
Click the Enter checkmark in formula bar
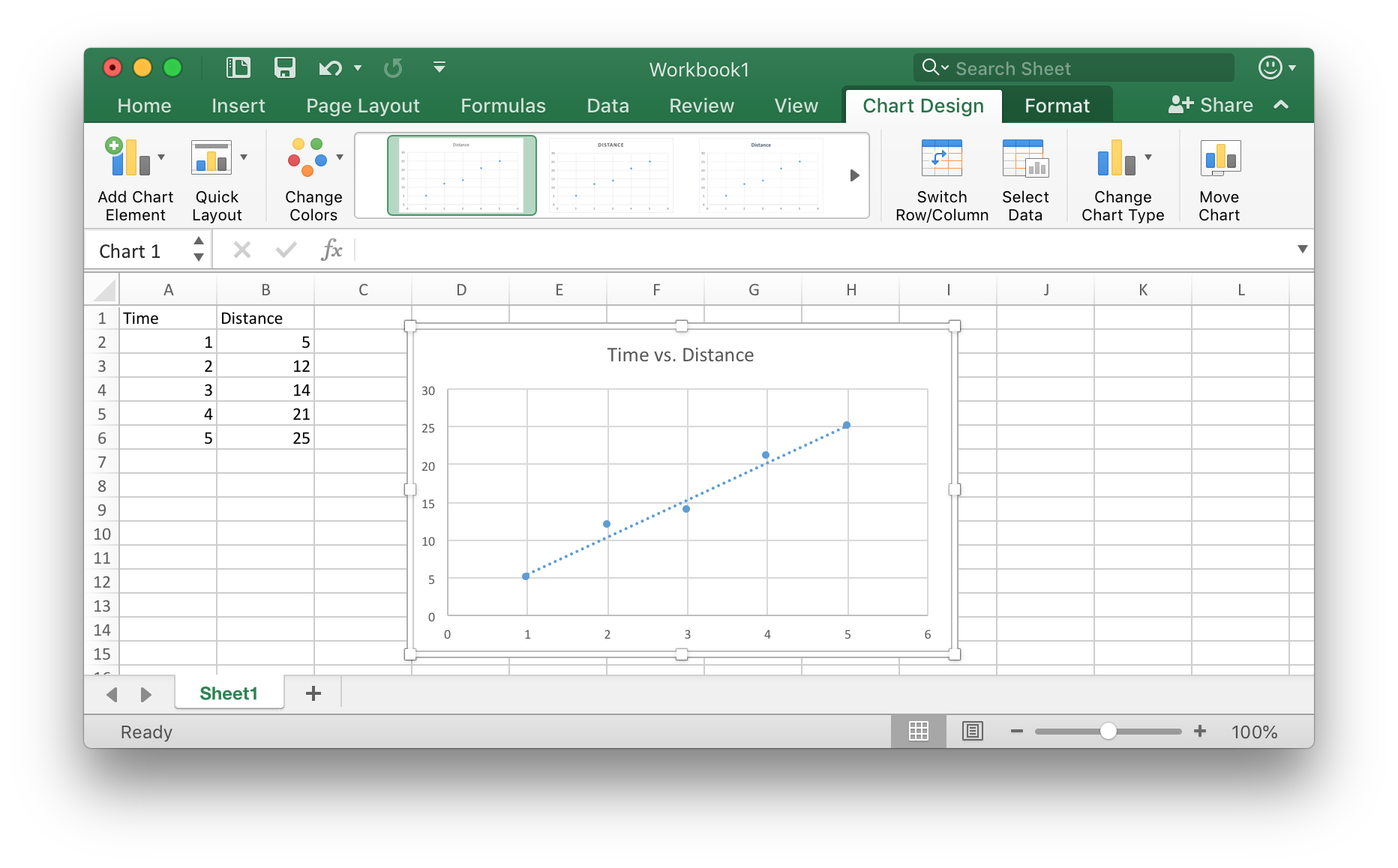286,250
